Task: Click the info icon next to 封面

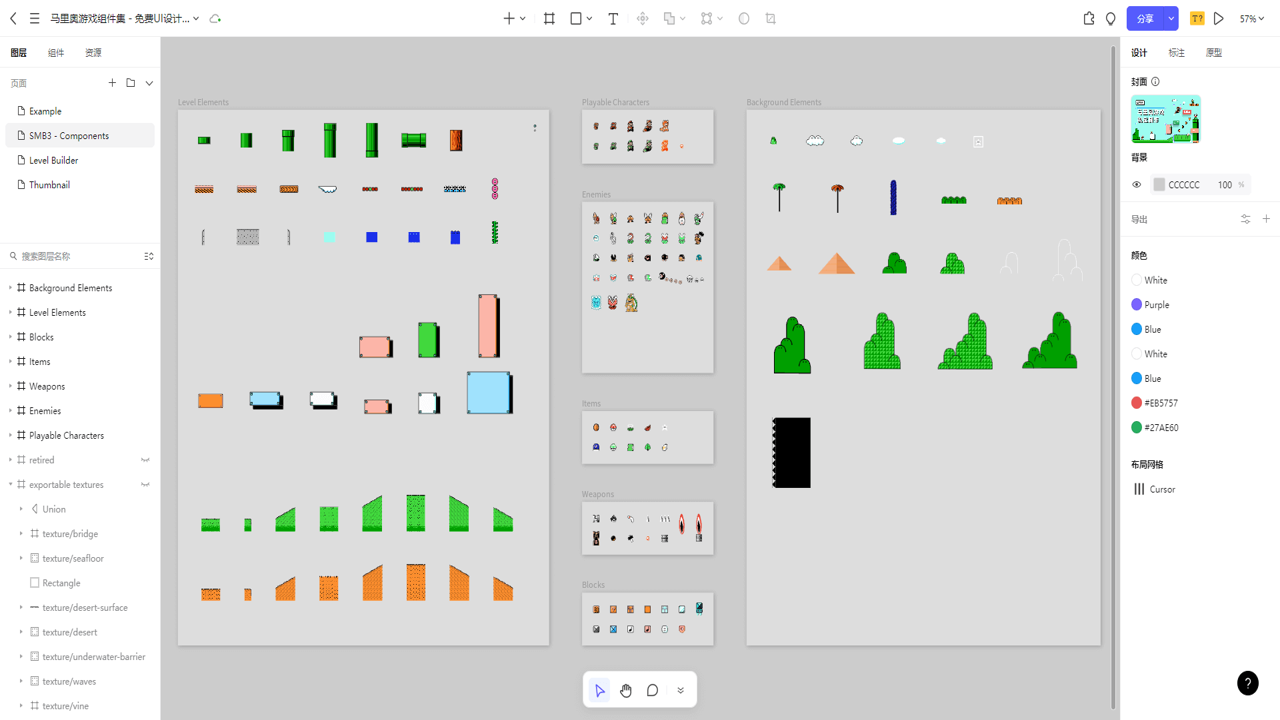Action: click(x=1155, y=82)
